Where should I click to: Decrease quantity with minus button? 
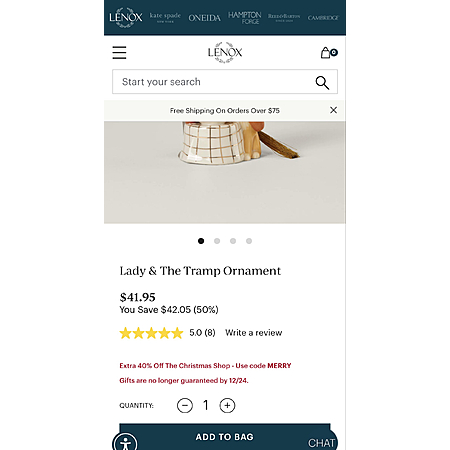point(185,405)
